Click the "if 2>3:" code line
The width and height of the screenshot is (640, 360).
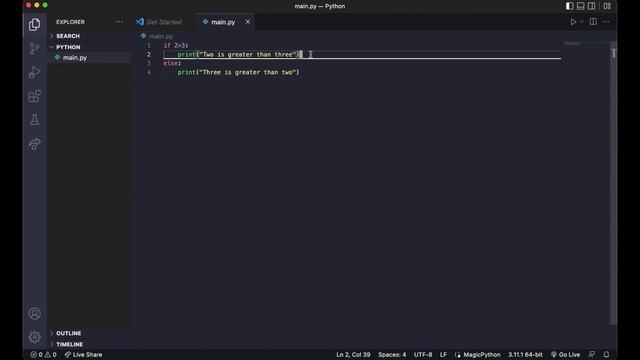pos(176,45)
